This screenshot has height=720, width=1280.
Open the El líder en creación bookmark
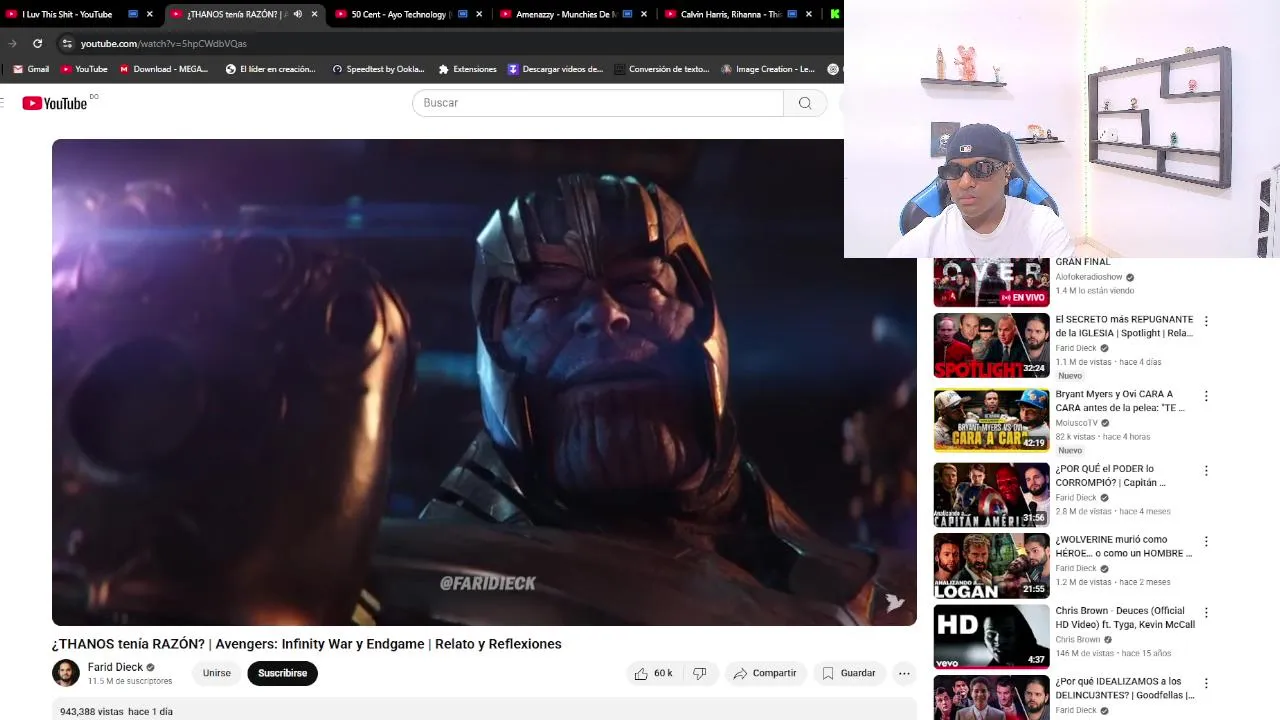pyautogui.click(x=270, y=69)
